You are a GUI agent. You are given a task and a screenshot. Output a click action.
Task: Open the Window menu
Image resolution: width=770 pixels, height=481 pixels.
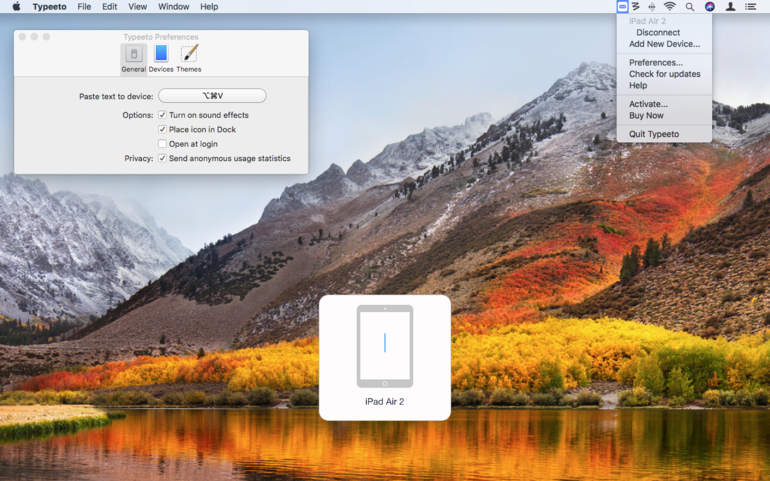point(173,6)
